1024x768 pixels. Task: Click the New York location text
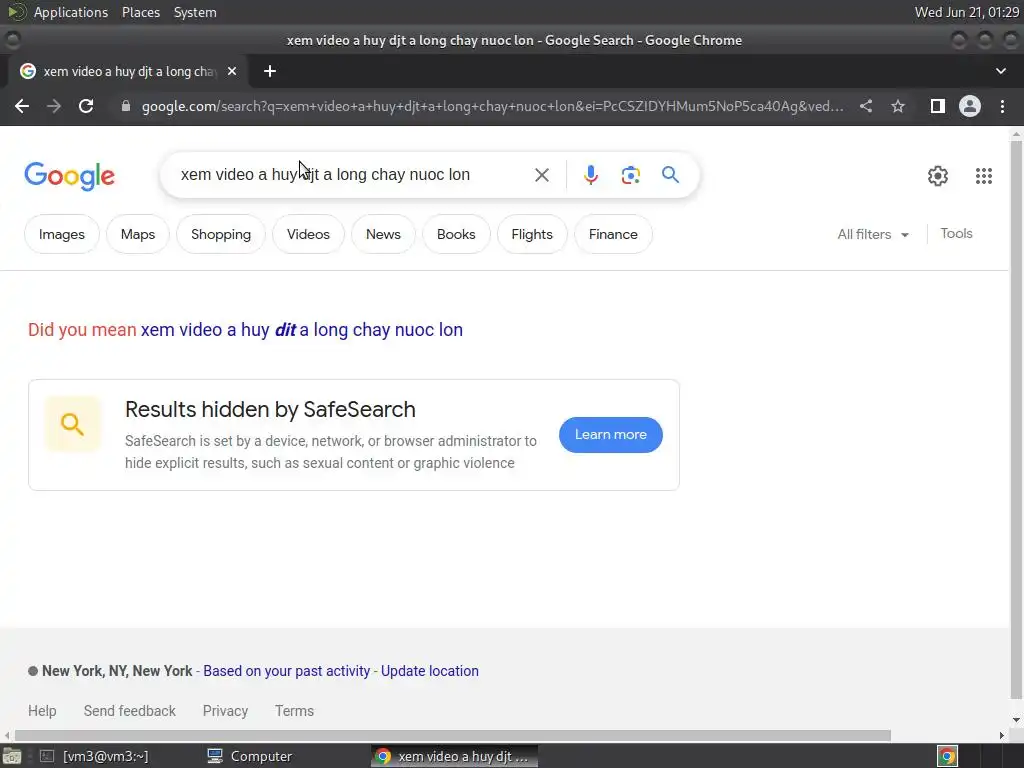117,671
